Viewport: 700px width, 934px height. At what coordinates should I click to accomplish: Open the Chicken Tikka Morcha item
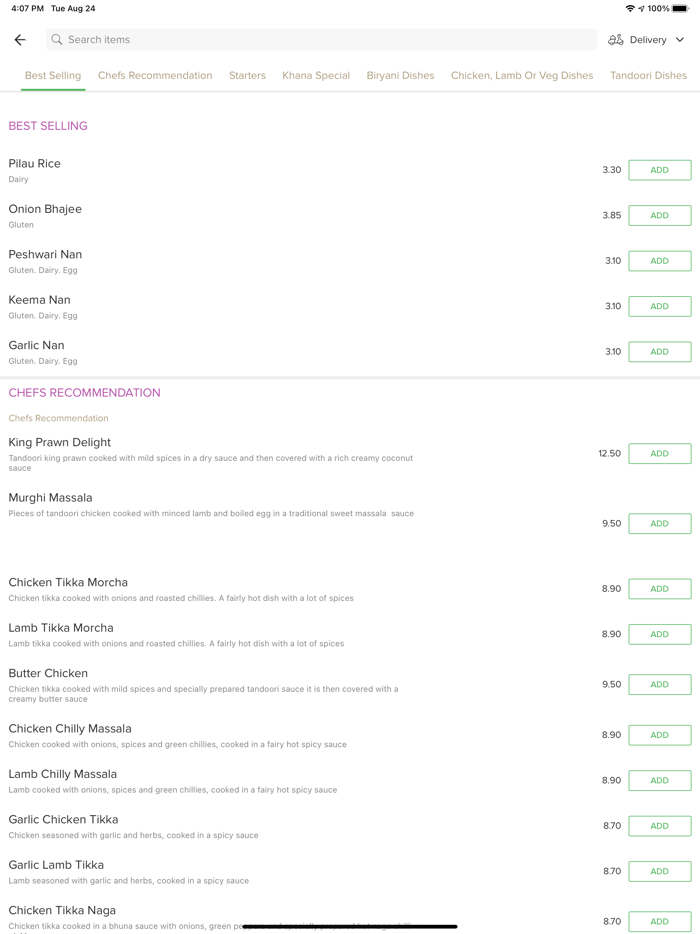(68, 583)
